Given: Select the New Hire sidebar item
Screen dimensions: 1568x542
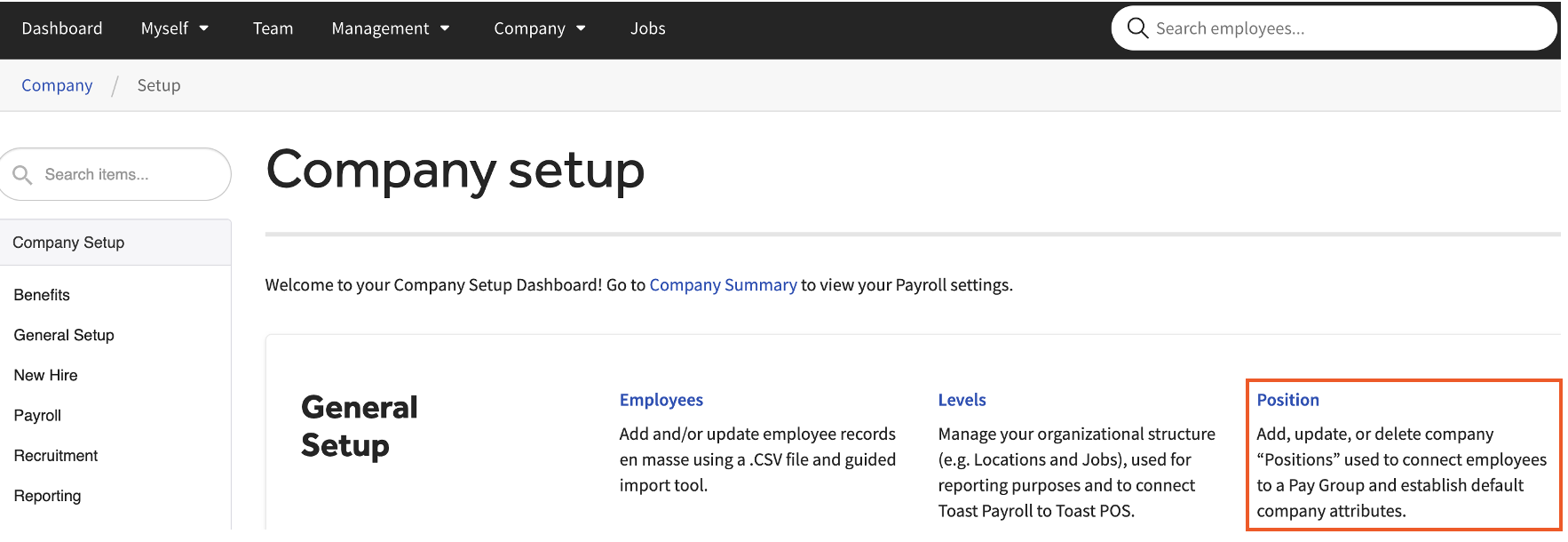Looking at the screenshot, I should pyautogui.click(x=45, y=375).
